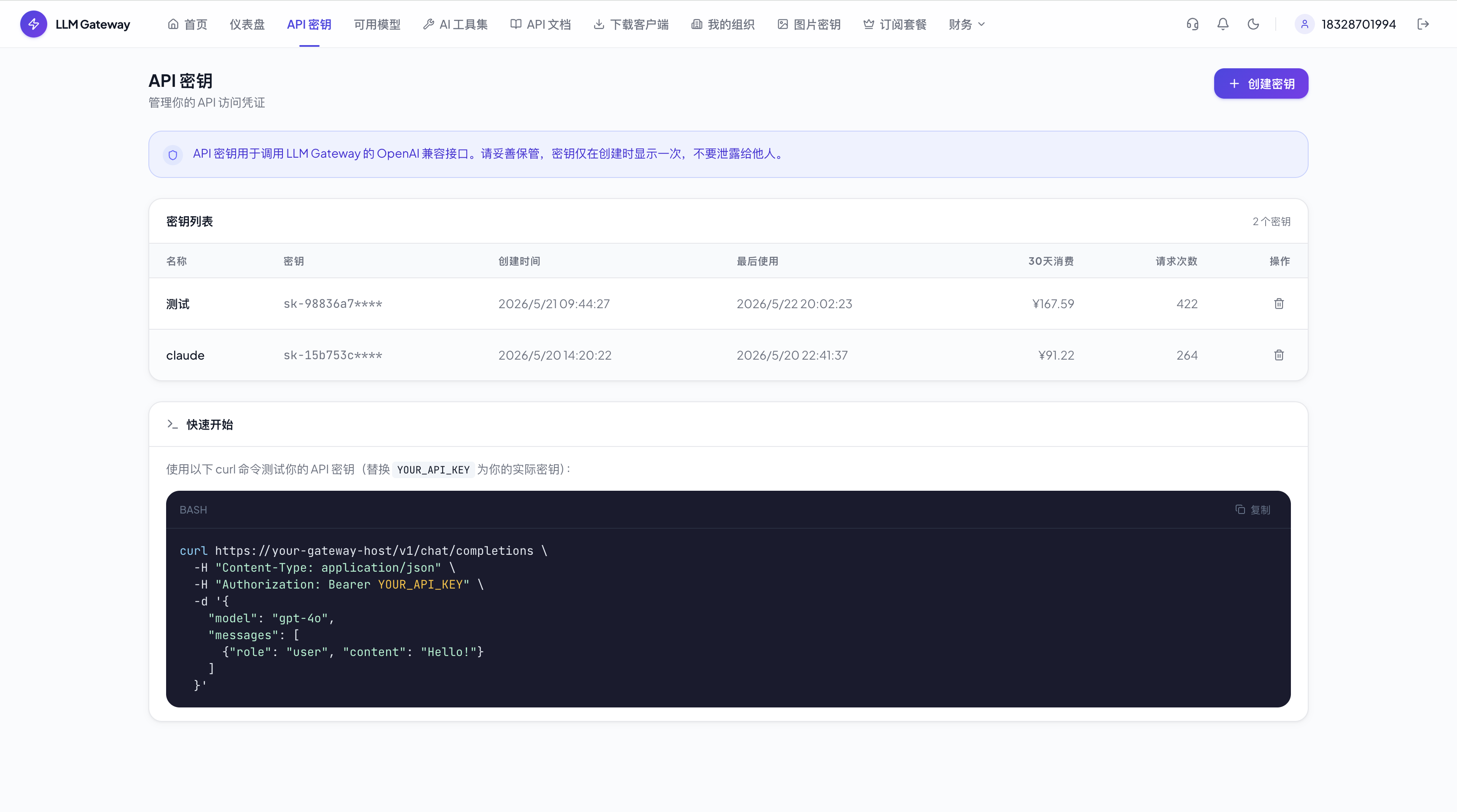This screenshot has height=812, width=1457.
Task: Click the terminal icon beside 快速开始
Action: (x=172, y=424)
